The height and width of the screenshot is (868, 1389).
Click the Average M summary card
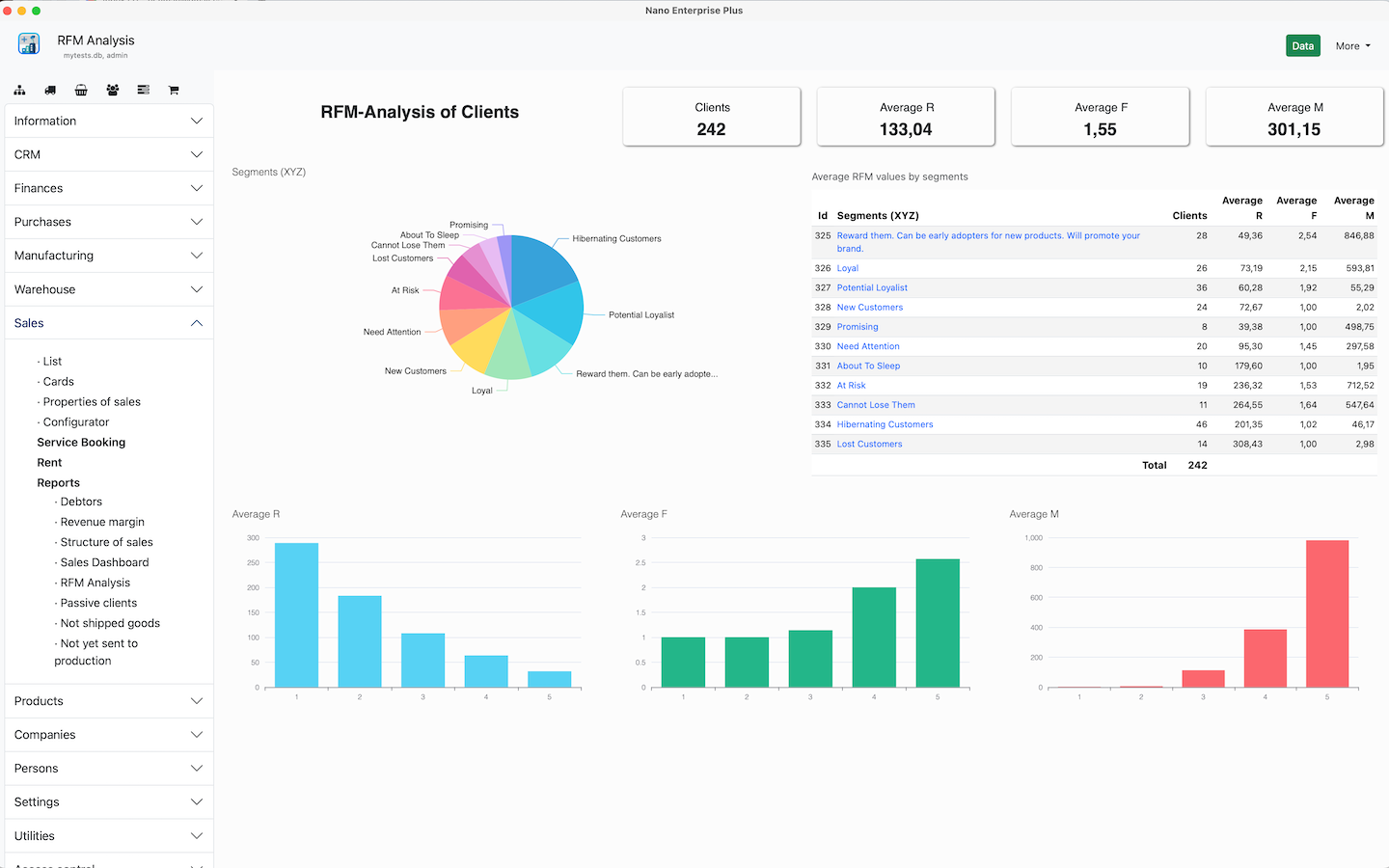pyautogui.click(x=1294, y=117)
